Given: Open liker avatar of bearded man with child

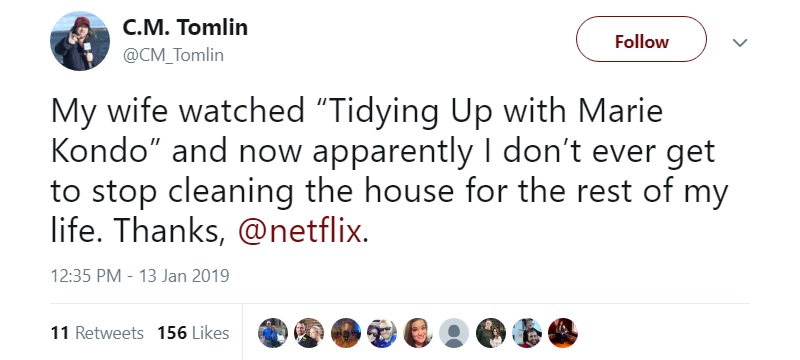Looking at the screenshot, I should pyautogui.click(x=527, y=333).
